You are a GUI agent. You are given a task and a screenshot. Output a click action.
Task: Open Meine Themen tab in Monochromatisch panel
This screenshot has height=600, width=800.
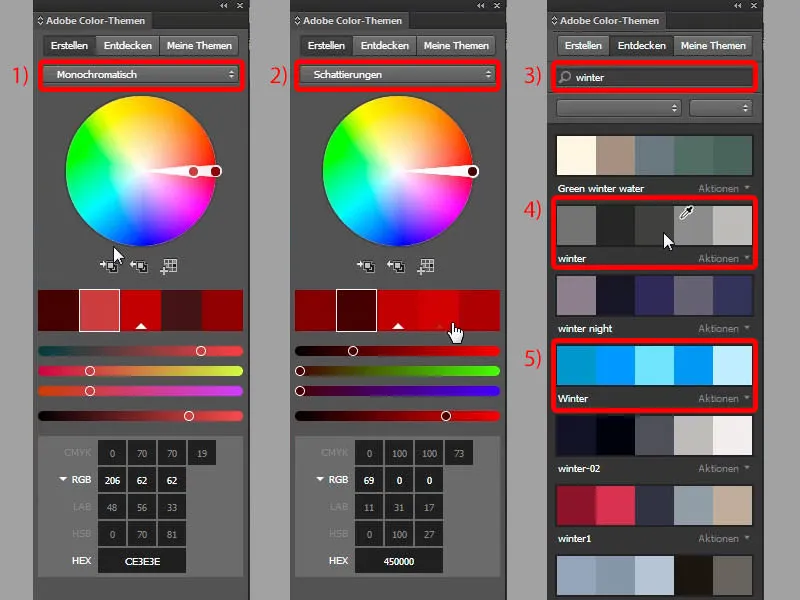point(199,45)
